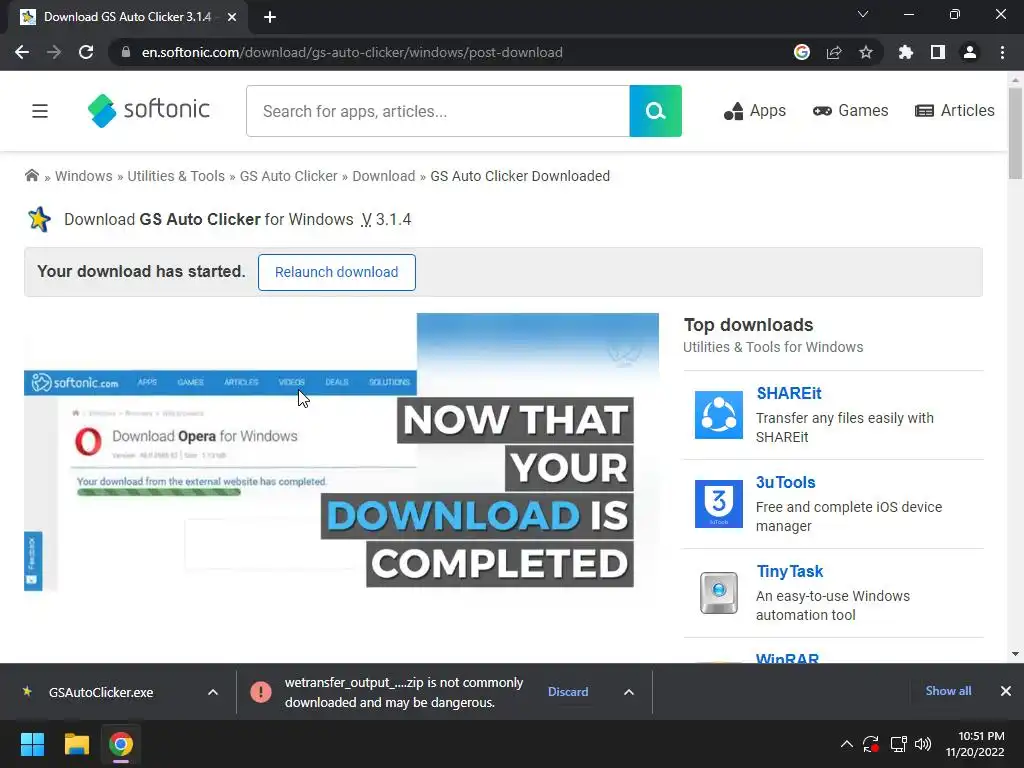Click Chrome icon in taskbar

121,744
